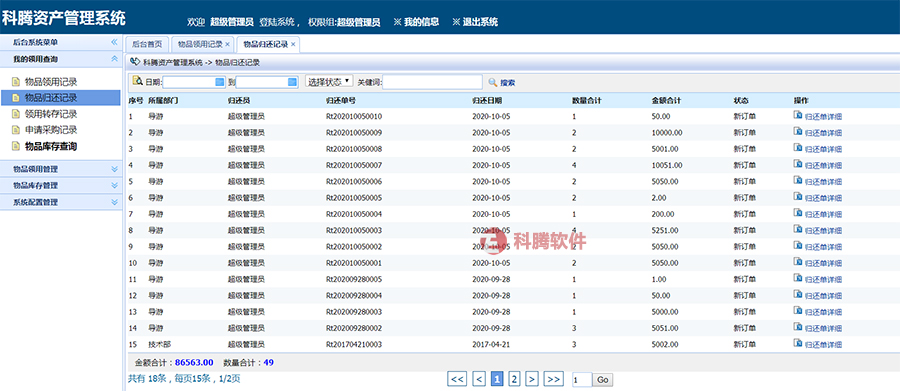Open 申请采购记录 in sidebar menu
The image size is (900, 391).
coord(51,130)
